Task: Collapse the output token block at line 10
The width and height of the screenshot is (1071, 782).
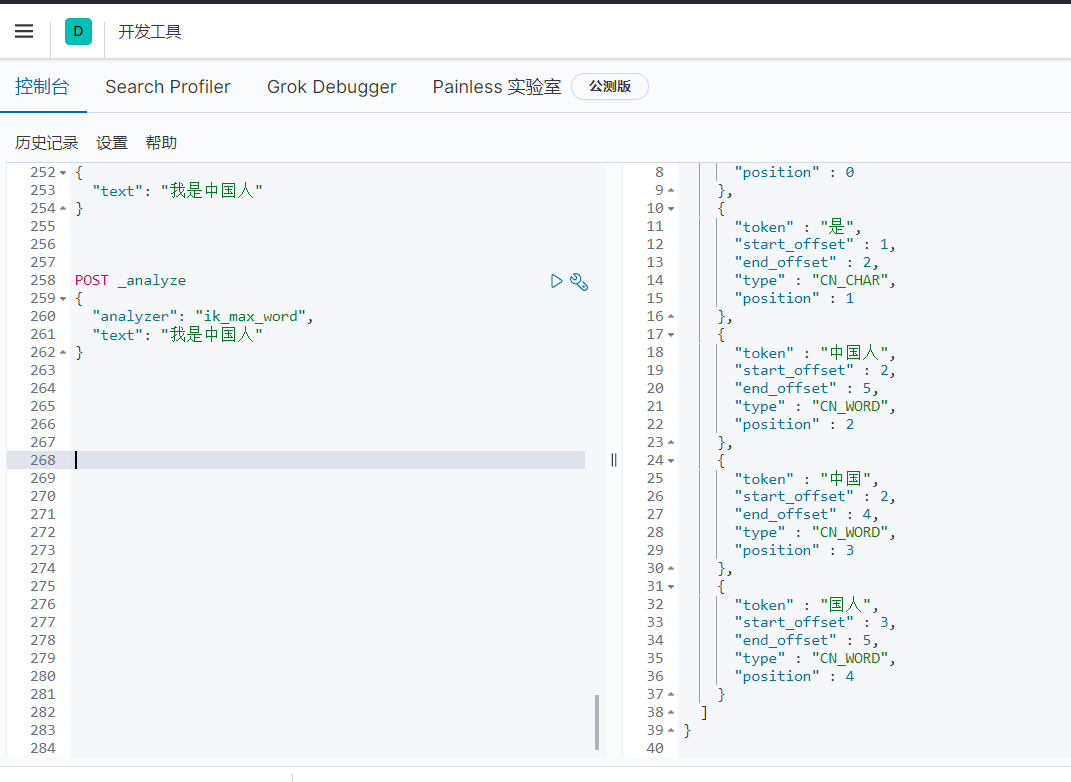Action: coord(671,209)
